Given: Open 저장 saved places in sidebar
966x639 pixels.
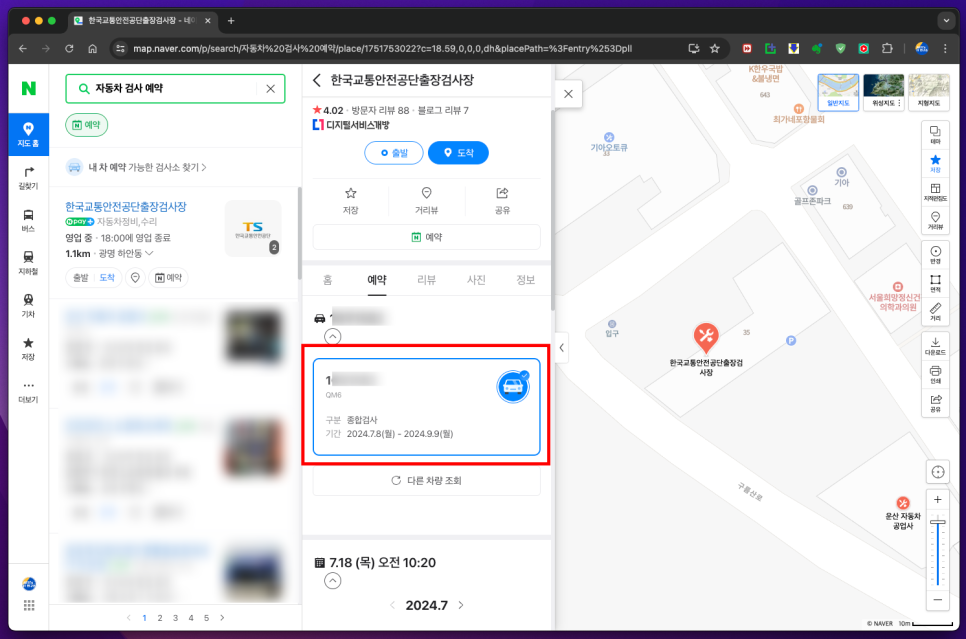Looking at the screenshot, I should (28, 349).
